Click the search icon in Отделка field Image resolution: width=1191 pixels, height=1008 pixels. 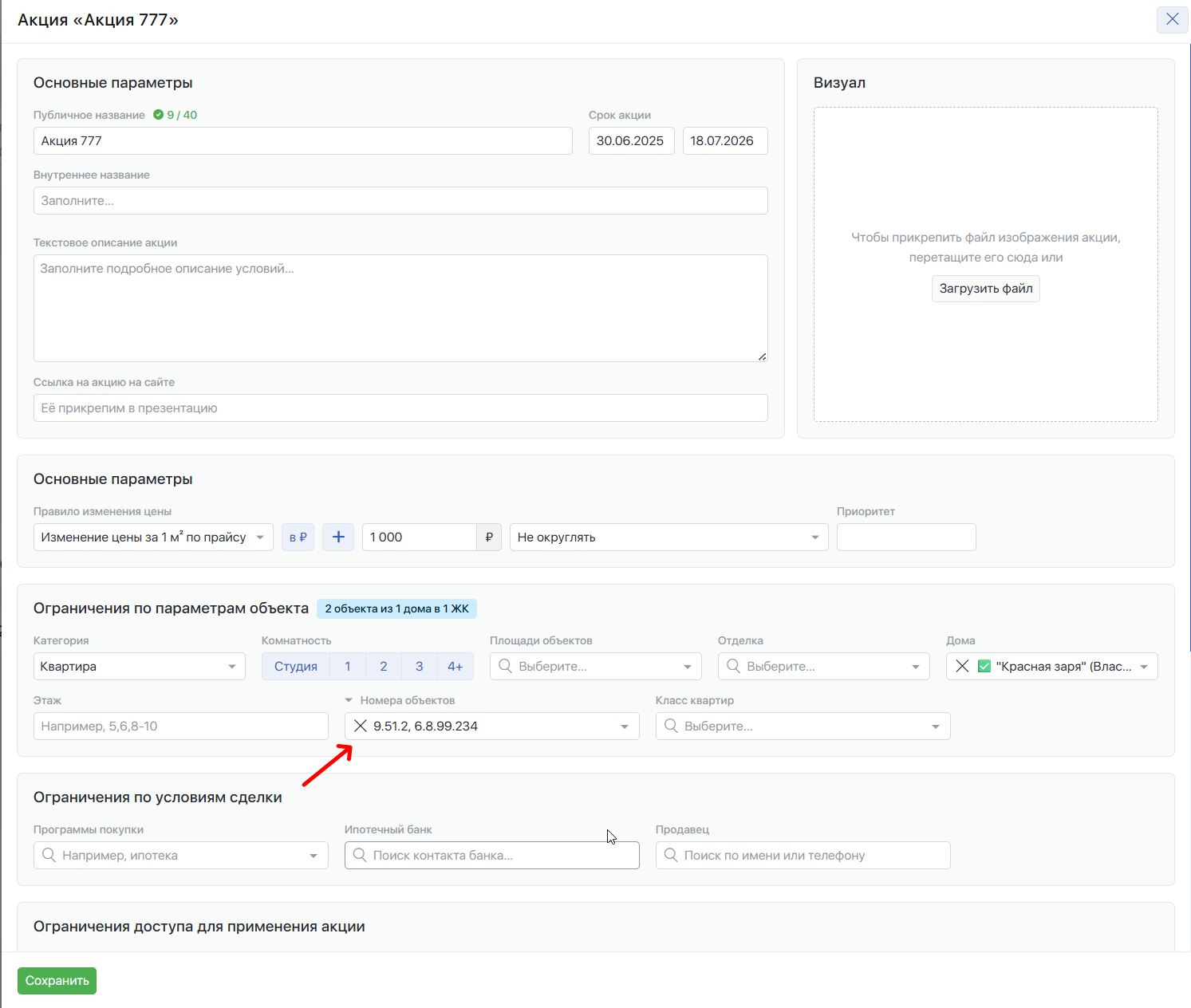click(733, 666)
